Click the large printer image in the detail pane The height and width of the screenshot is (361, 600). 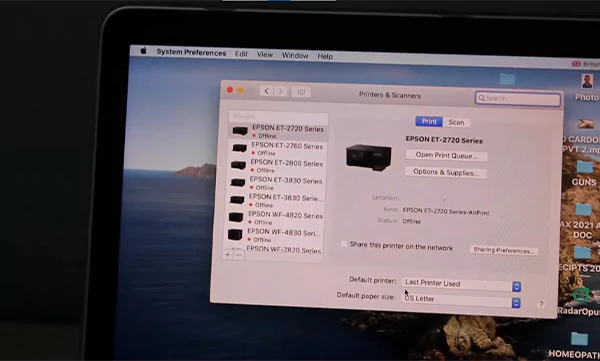click(x=369, y=157)
